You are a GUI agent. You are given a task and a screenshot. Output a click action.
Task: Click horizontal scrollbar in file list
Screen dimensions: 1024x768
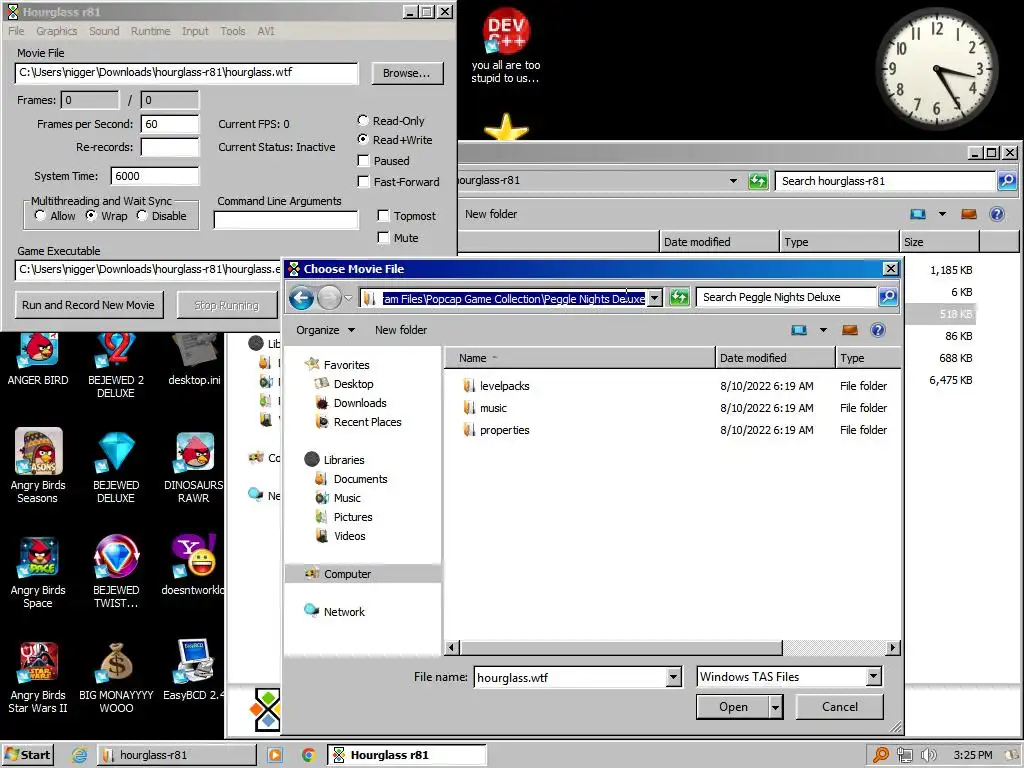pyautogui.click(x=620, y=648)
